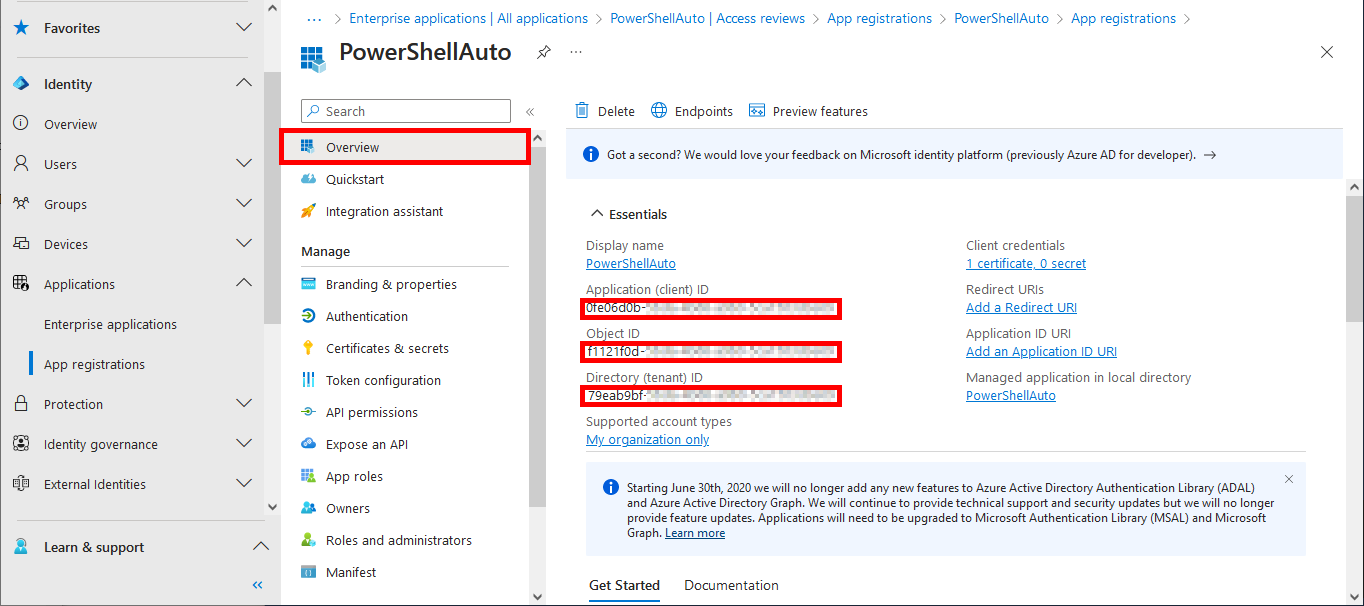Select the Get Started tab
Screen dimensions: 1364x606
624,585
